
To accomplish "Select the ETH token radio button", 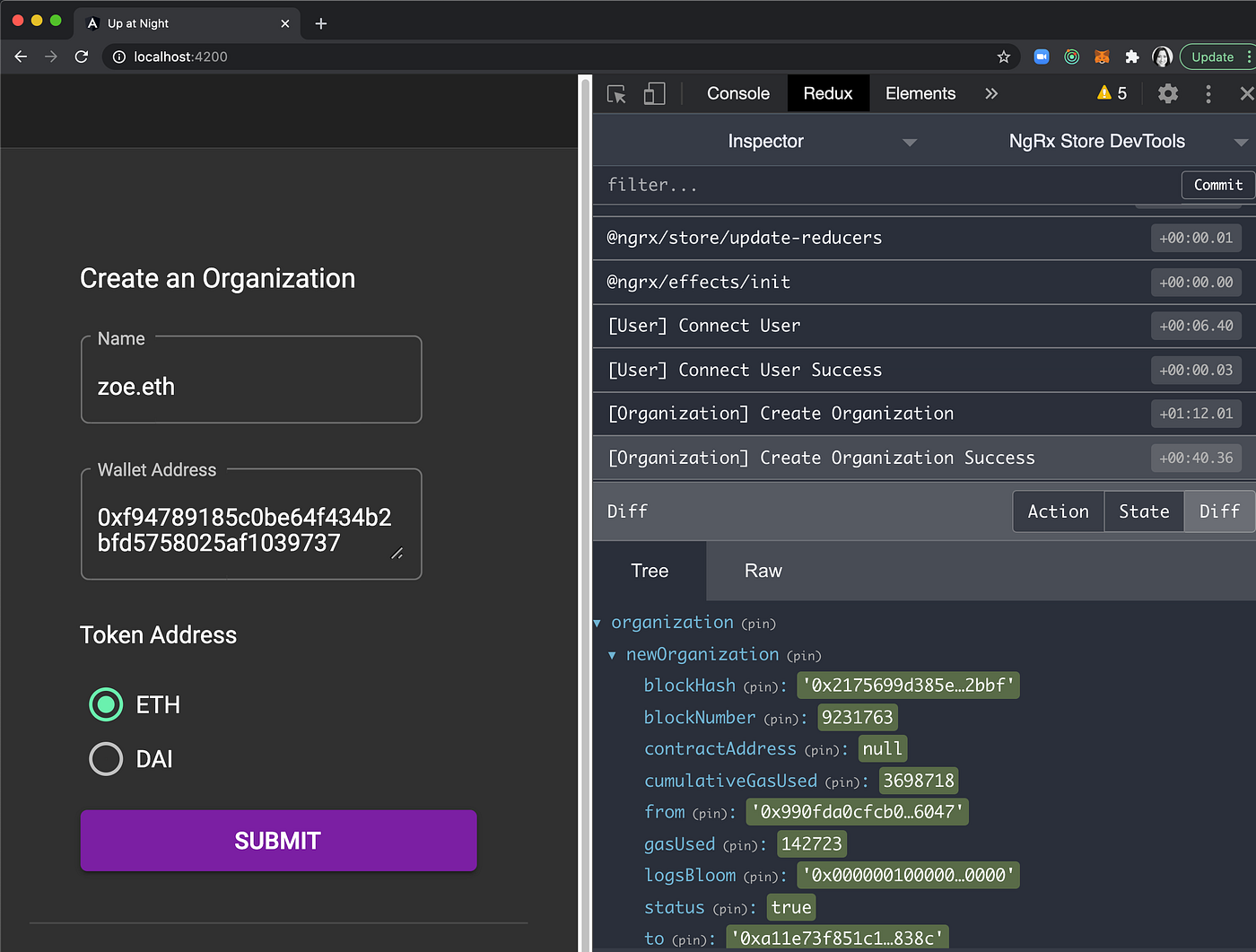I will click(x=105, y=704).
